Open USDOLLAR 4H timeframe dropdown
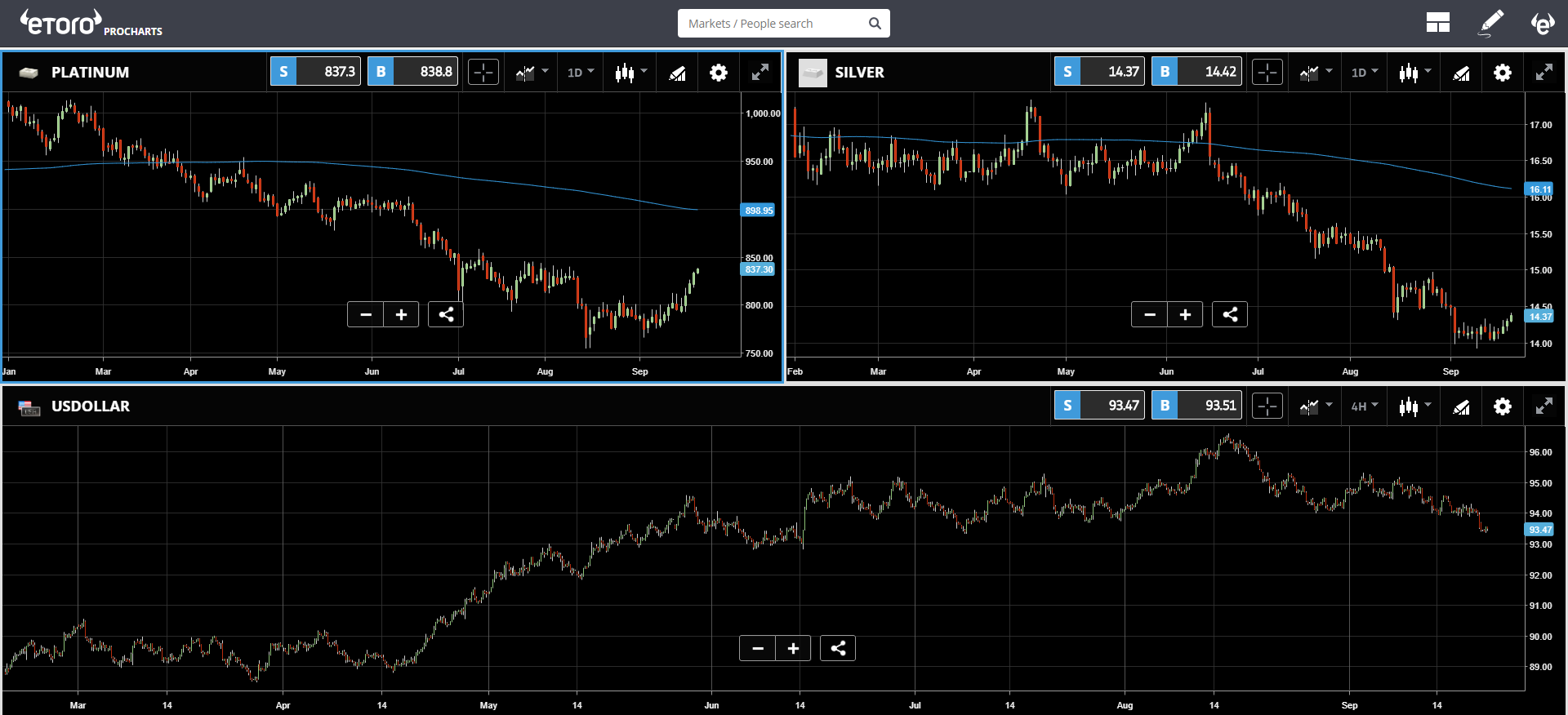This screenshot has height=715, width=1568. (1364, 406)
